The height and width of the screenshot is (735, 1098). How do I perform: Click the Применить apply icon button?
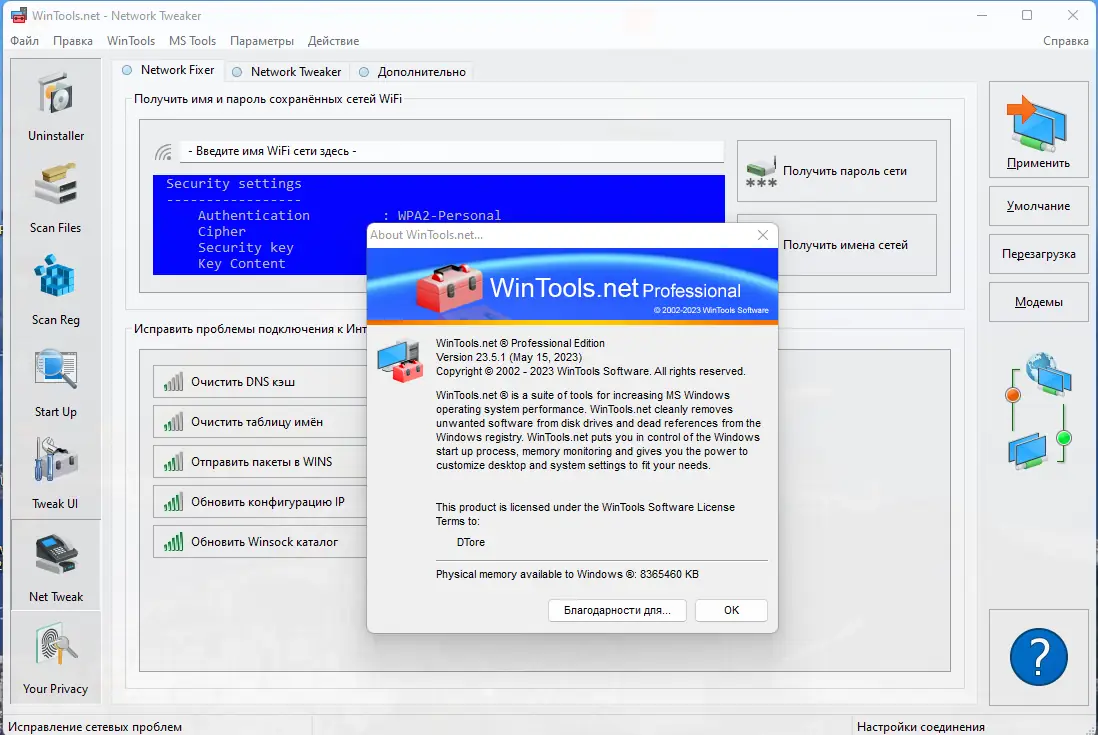tap(1038, 129)
